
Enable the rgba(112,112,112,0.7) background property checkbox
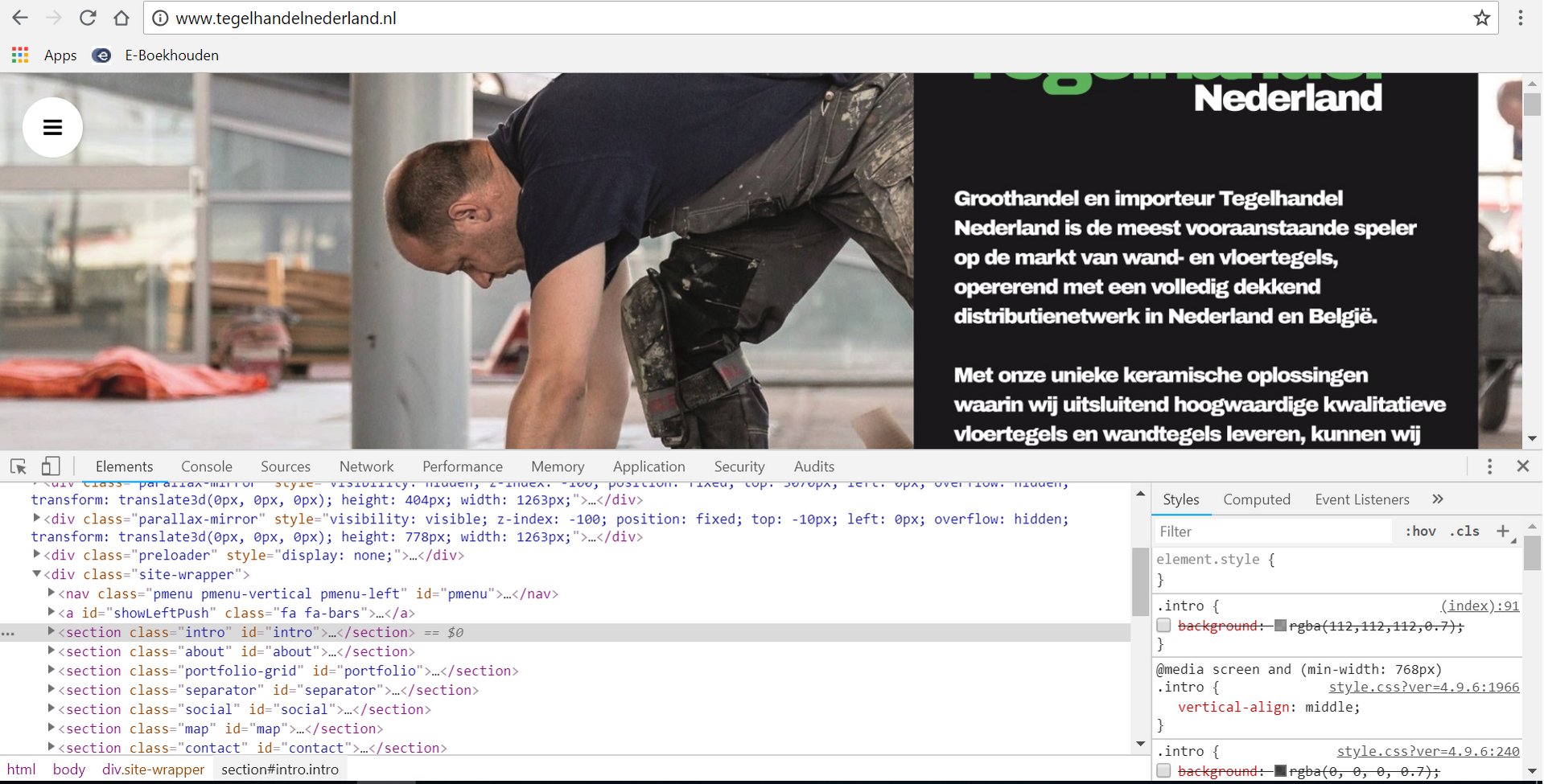[1163, 626]
